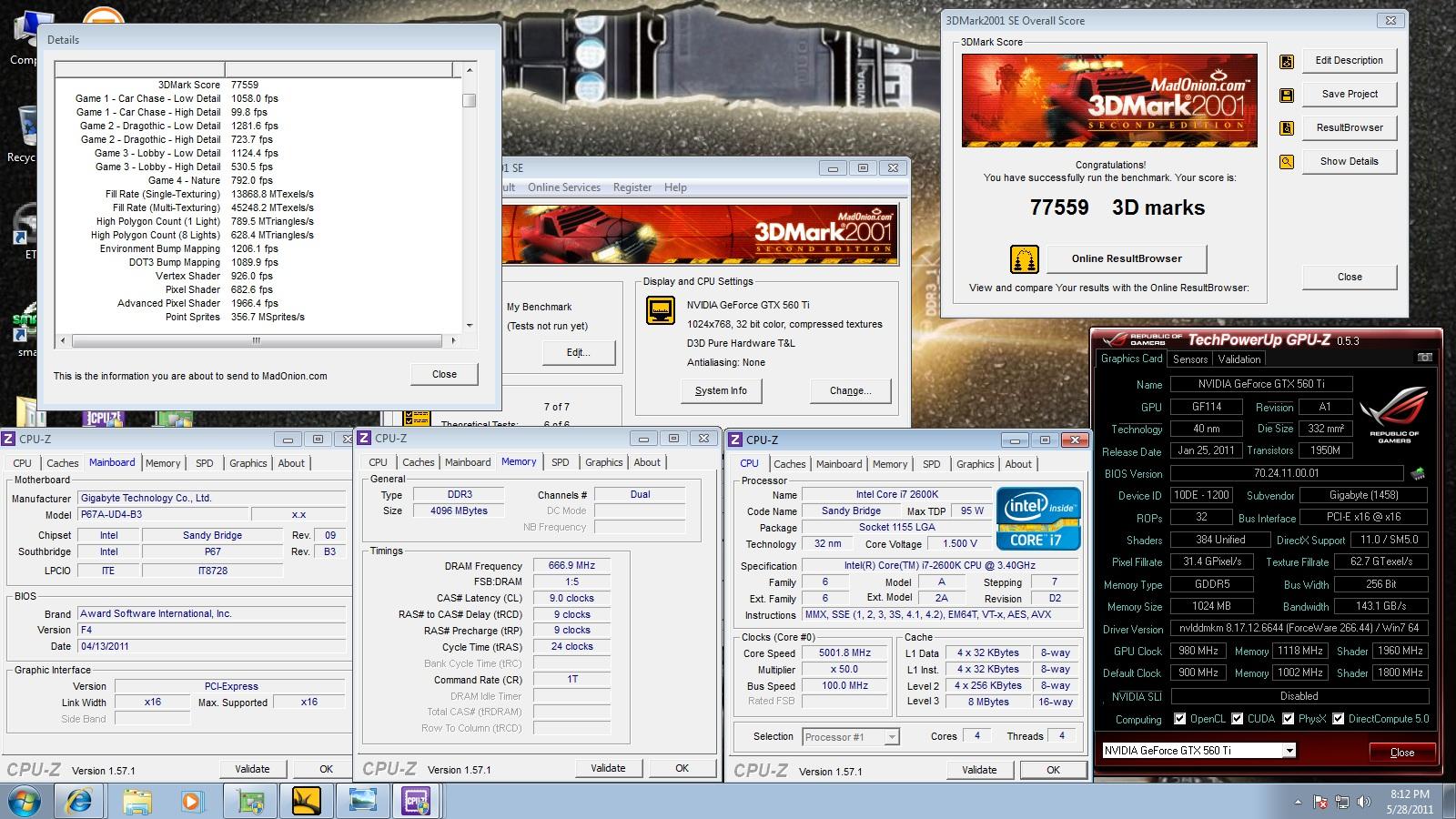1456x819 pixels.
Task: Click OK in the Memory CPU-Z window
Action: coord(682,769)
